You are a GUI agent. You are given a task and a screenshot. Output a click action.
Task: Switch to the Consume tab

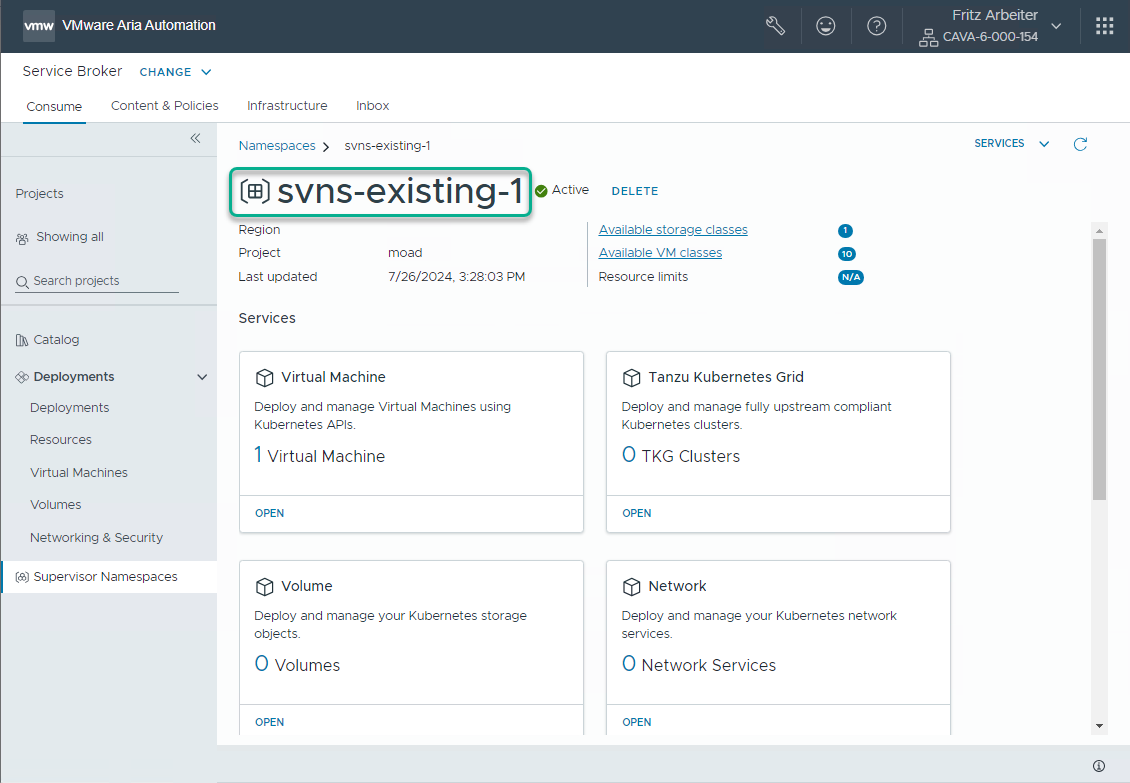click(x=54, y=106)
